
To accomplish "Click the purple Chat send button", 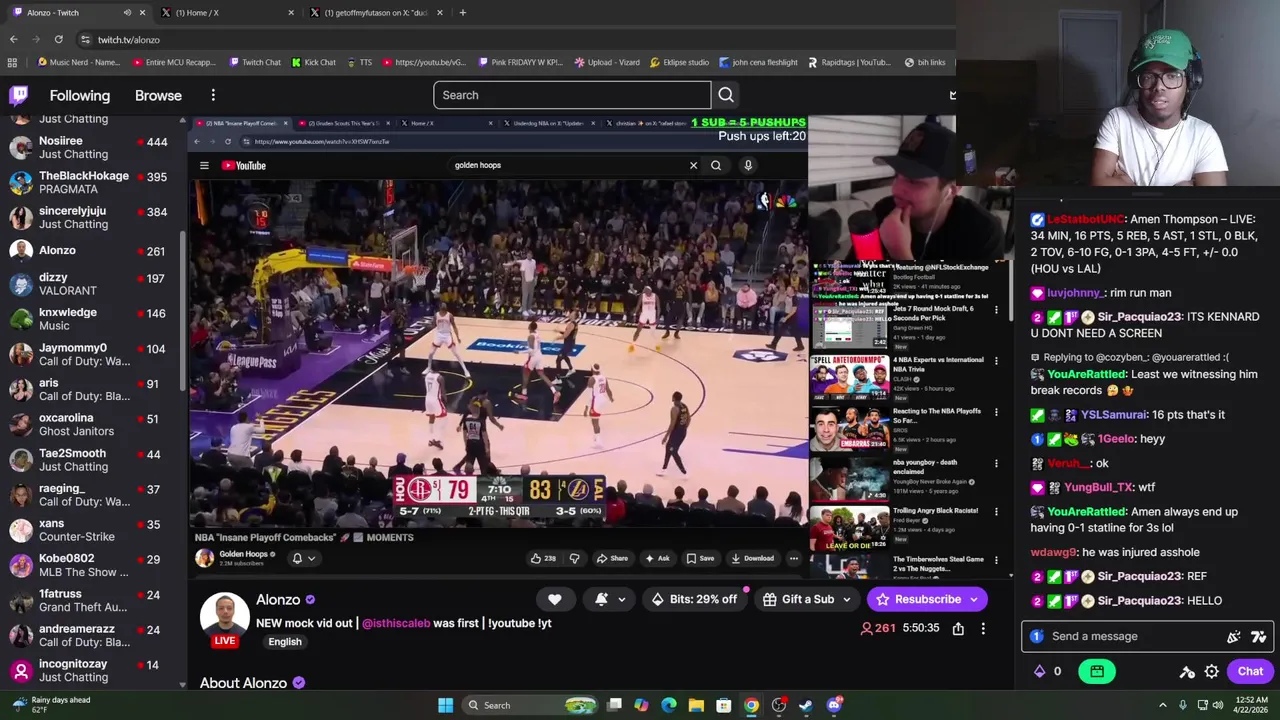I will click(x=1250, y=671).
